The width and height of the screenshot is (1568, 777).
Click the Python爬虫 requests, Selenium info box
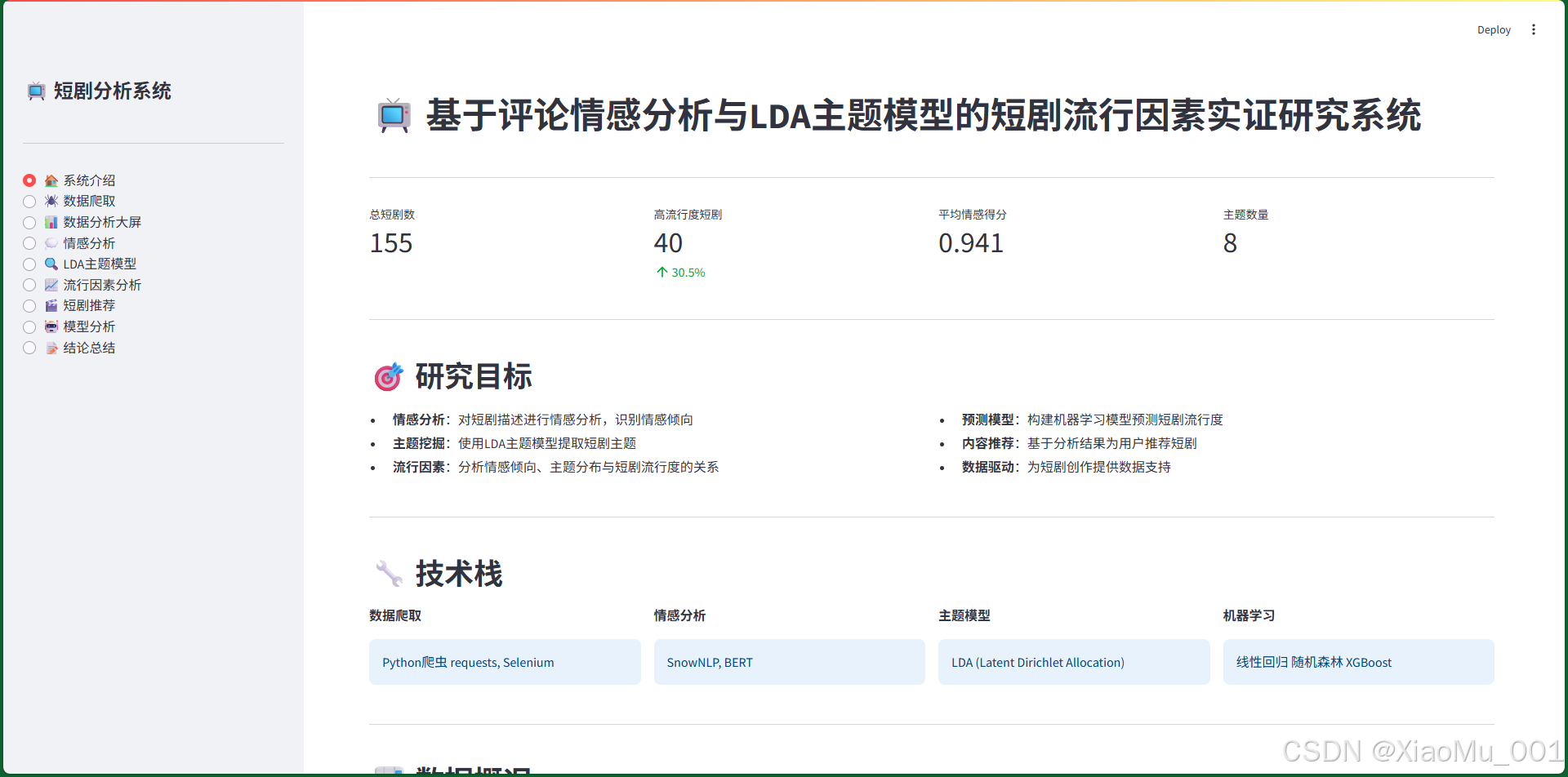505,662
